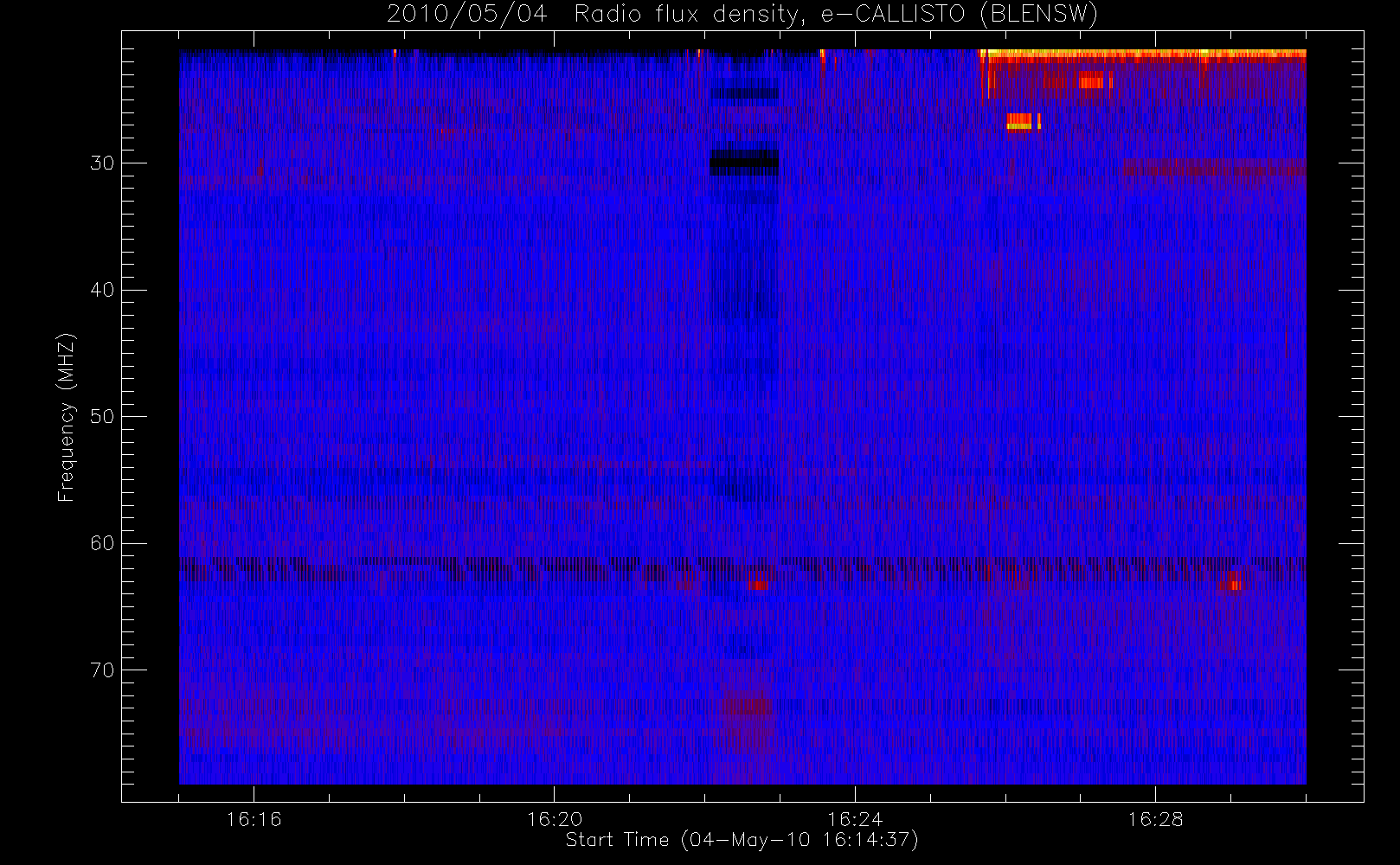Click the 70 frequency tick label
Viewport: 1400px width, 865px height.
coord(102,670)
